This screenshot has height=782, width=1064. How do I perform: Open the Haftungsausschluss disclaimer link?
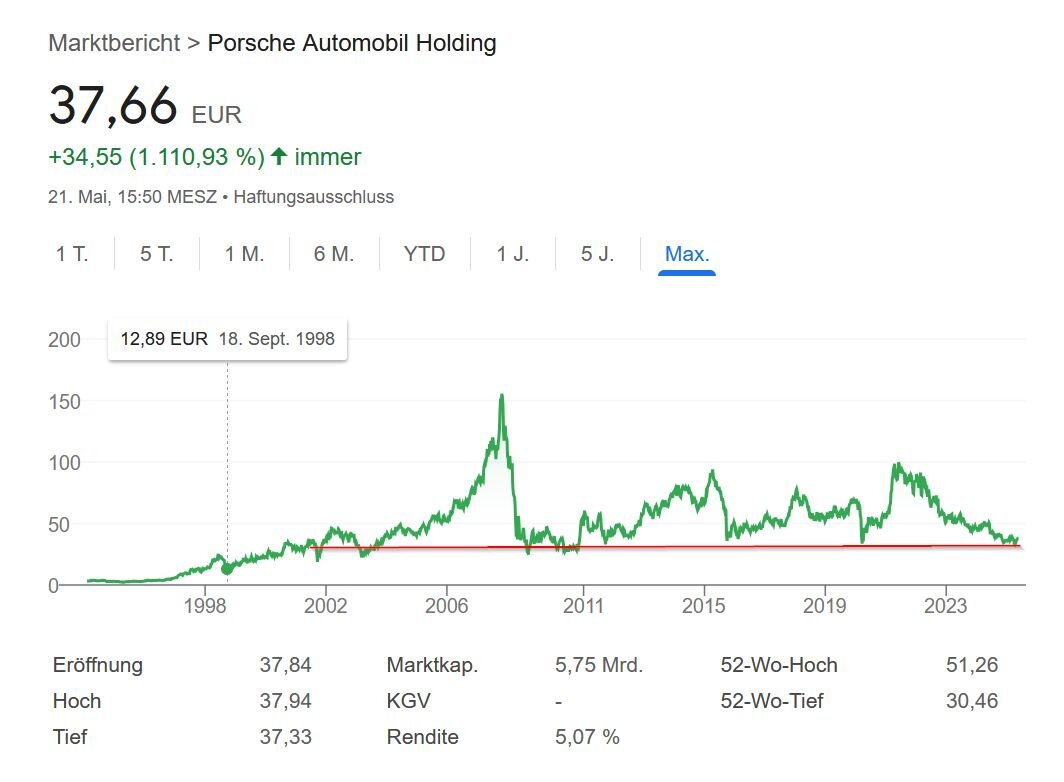pyautogui.click(x=314, y=197)
